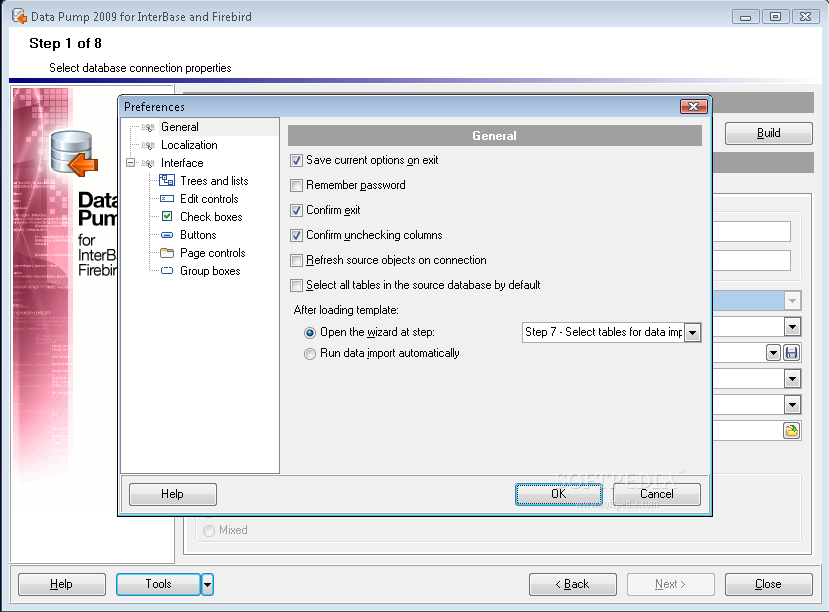Click the Check boxes green tick icon
This screenshot has height=612, width=829.
167,216
